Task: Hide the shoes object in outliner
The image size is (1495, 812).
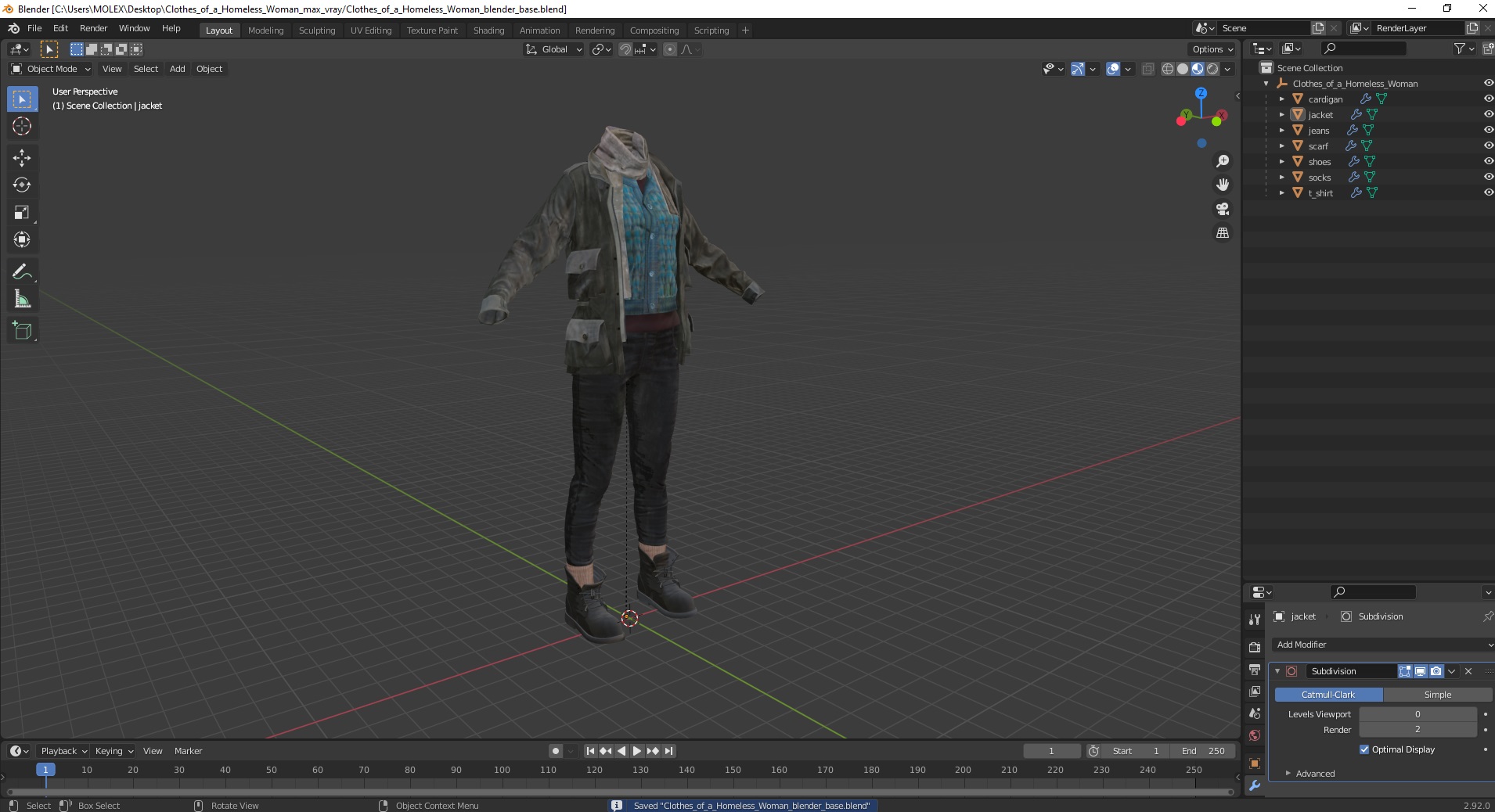Action: point(1488,161)
